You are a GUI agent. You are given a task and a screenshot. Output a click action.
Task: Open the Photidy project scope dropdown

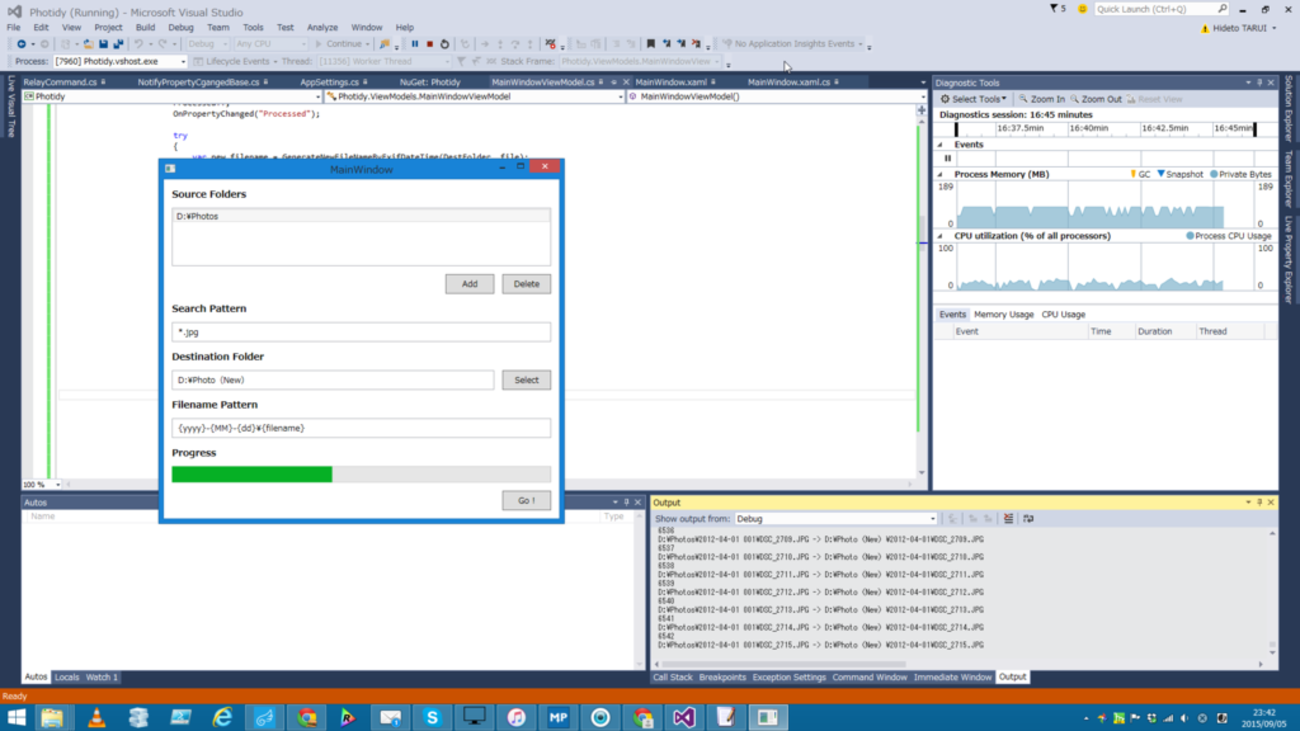[172, 97]
